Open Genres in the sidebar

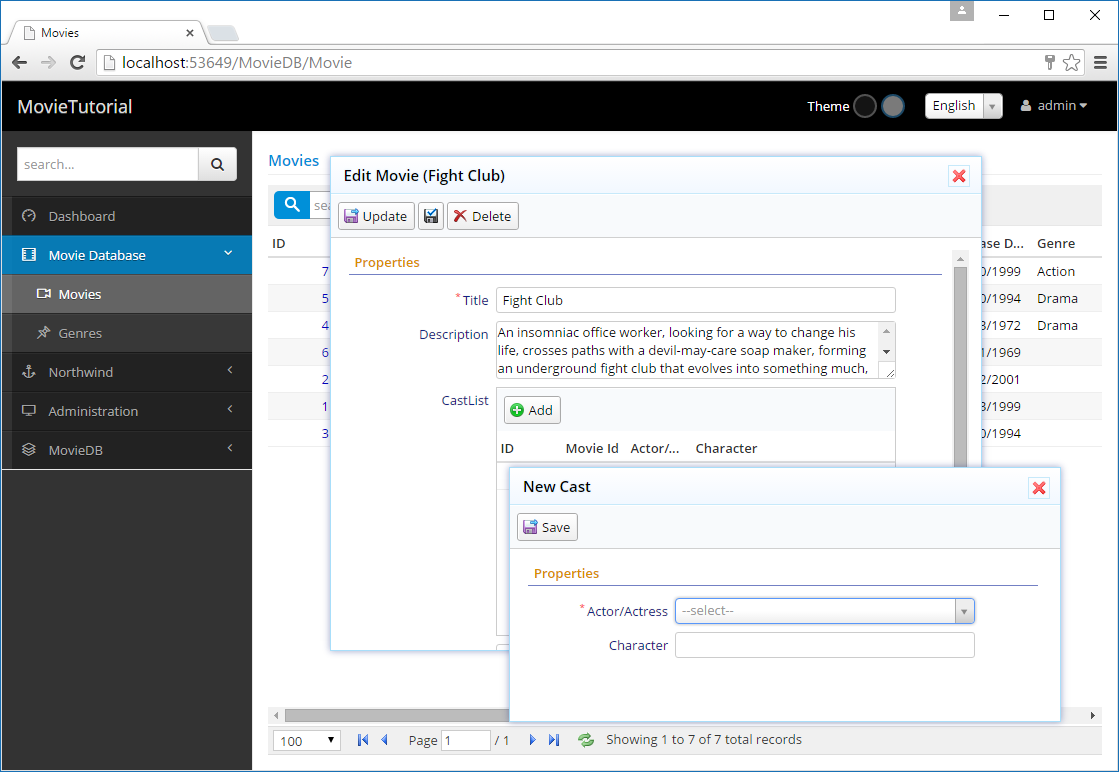[80, 333]
